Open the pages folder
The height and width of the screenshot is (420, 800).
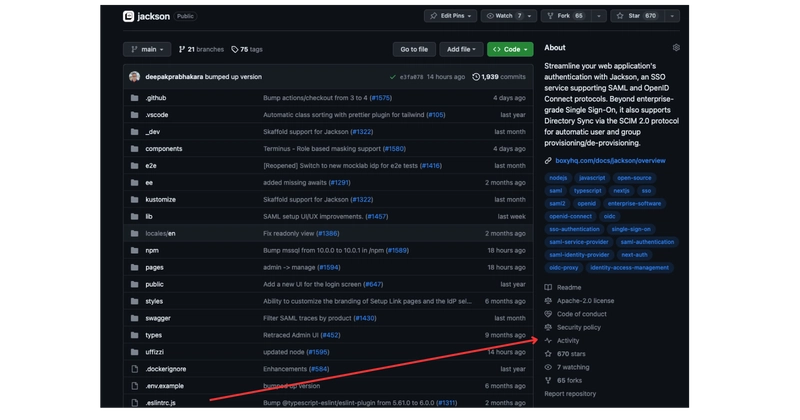[154, 267]
